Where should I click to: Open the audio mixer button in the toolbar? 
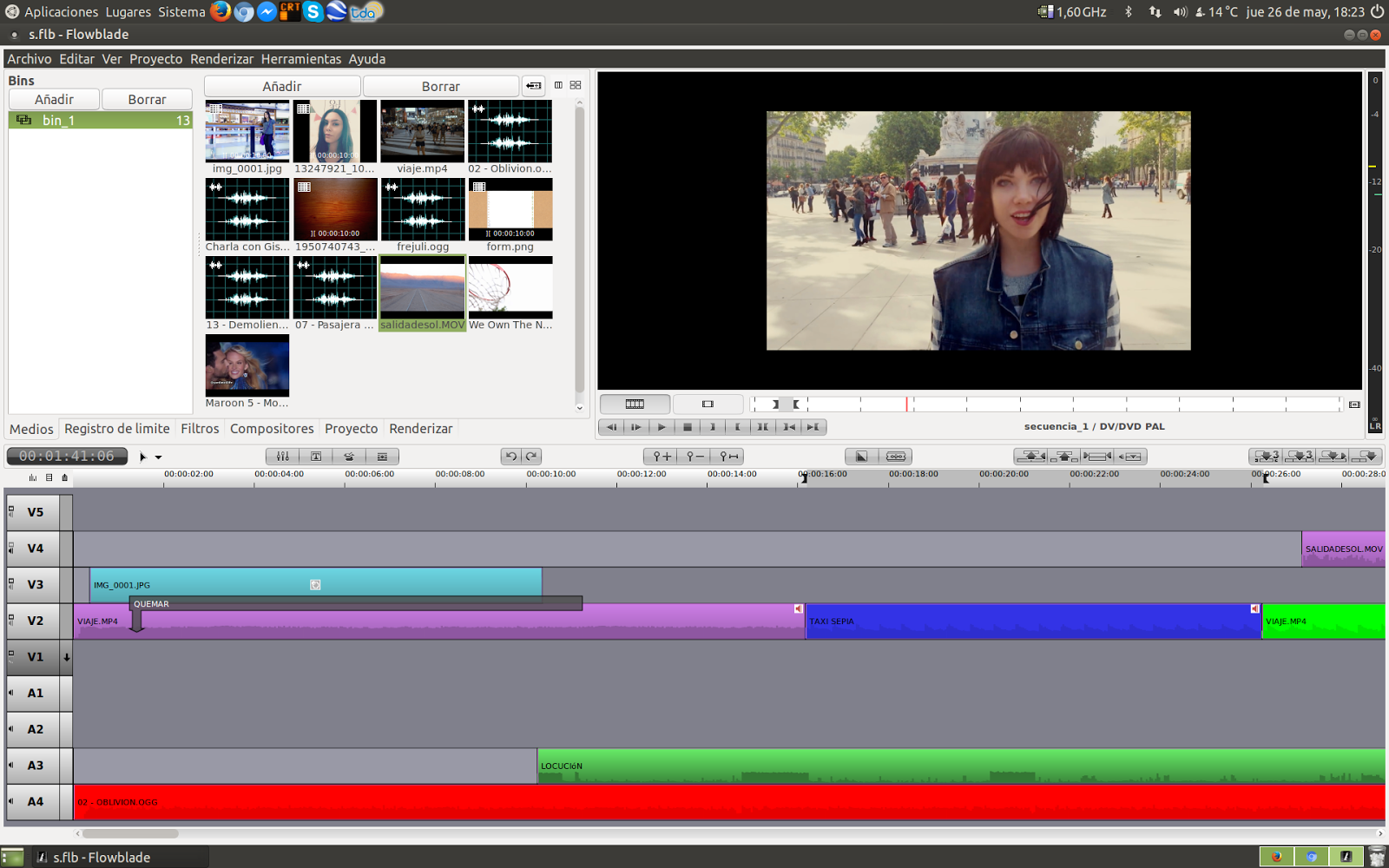(x=282, y=457)
